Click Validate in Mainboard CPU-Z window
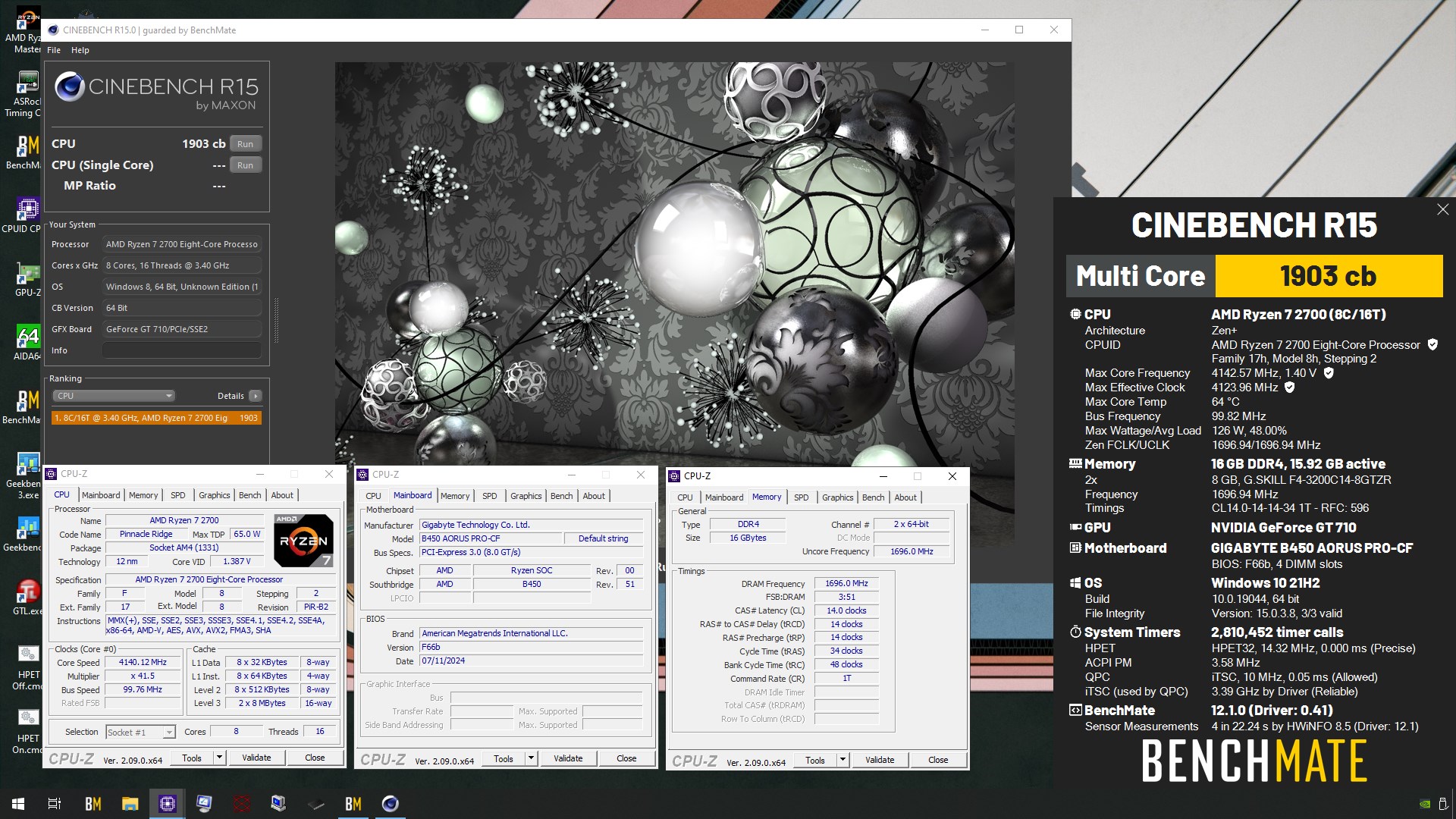 568,758
